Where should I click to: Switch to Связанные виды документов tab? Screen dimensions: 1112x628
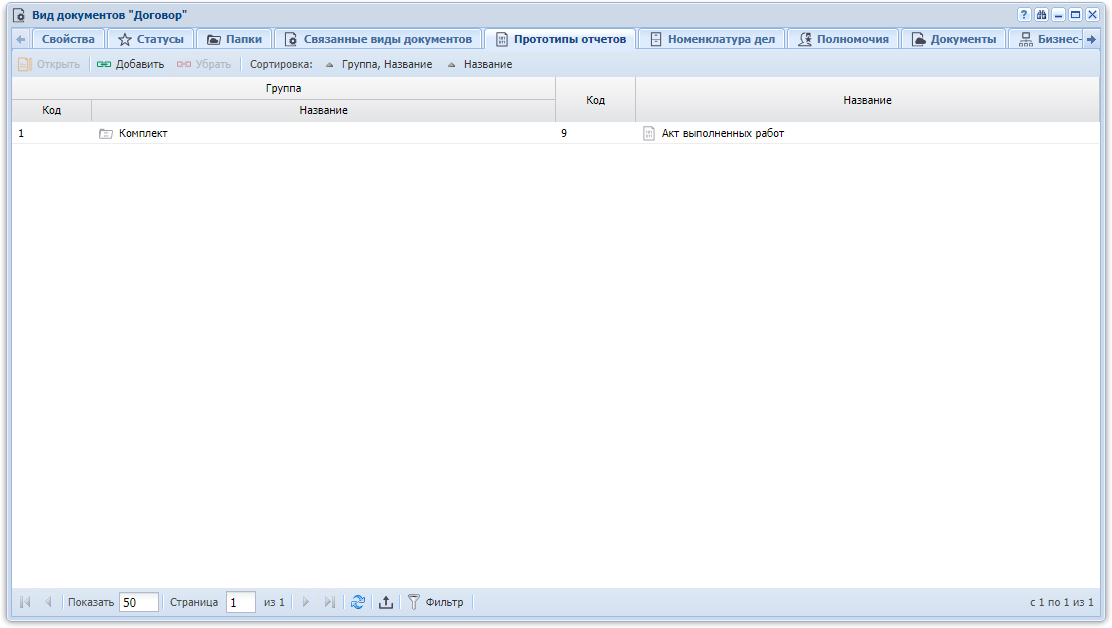point(378,39)
